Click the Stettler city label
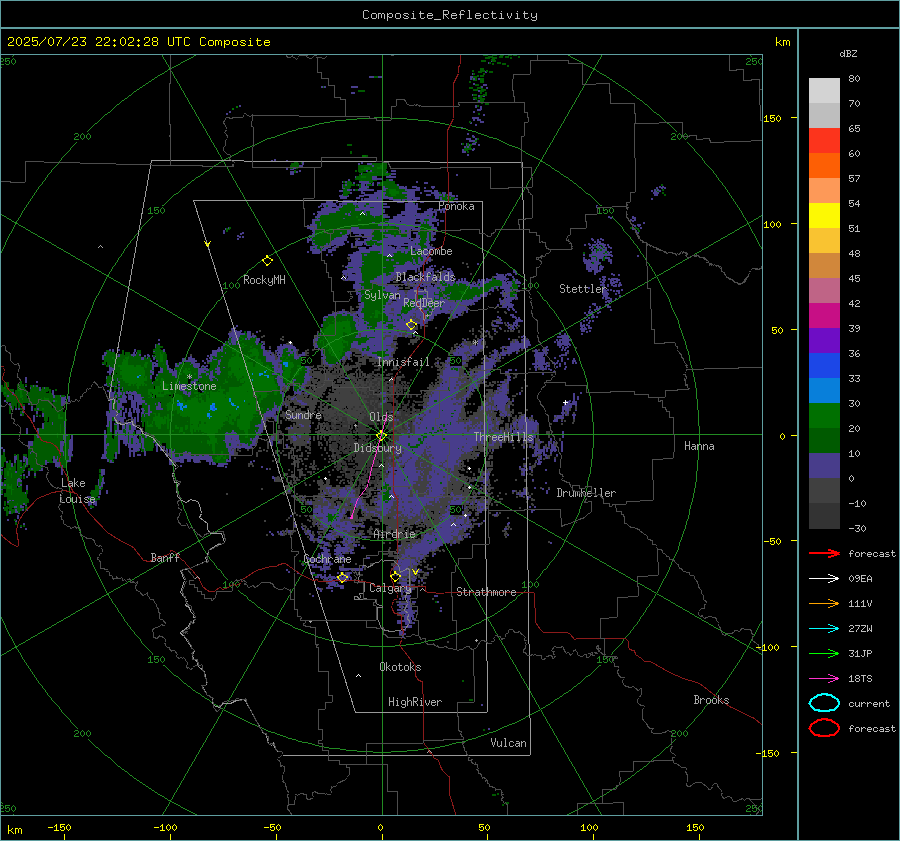 click(583, 289)
